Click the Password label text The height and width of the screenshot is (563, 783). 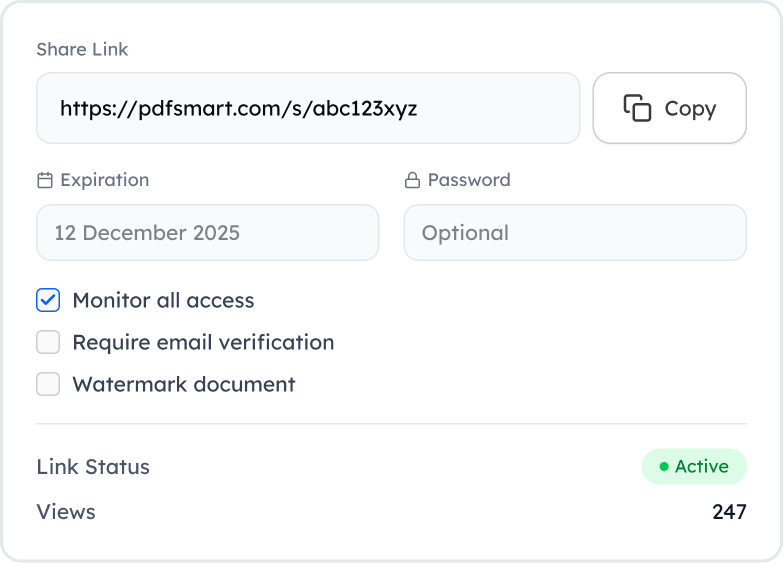click(469, 180)
